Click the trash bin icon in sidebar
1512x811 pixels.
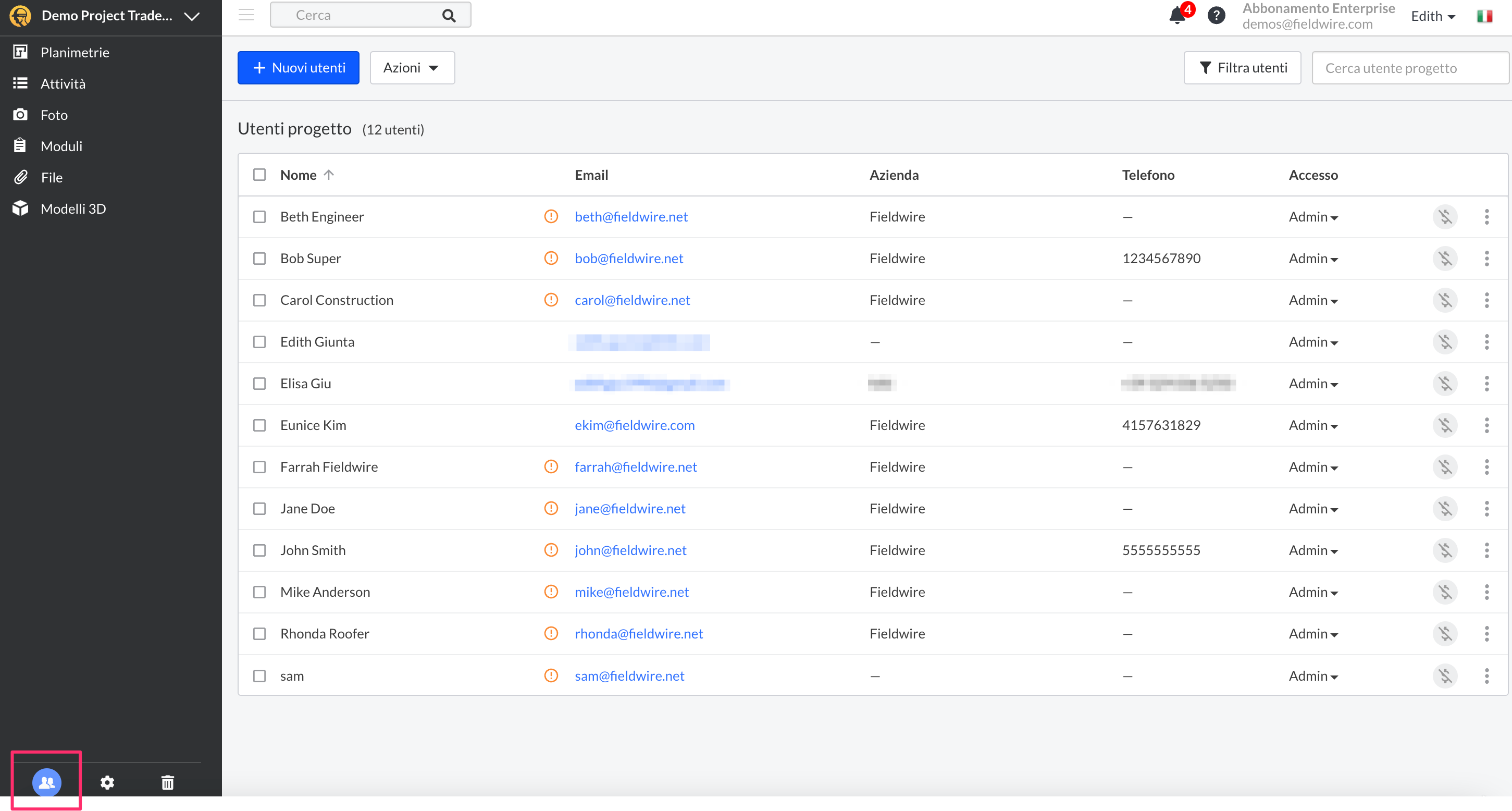167,782
